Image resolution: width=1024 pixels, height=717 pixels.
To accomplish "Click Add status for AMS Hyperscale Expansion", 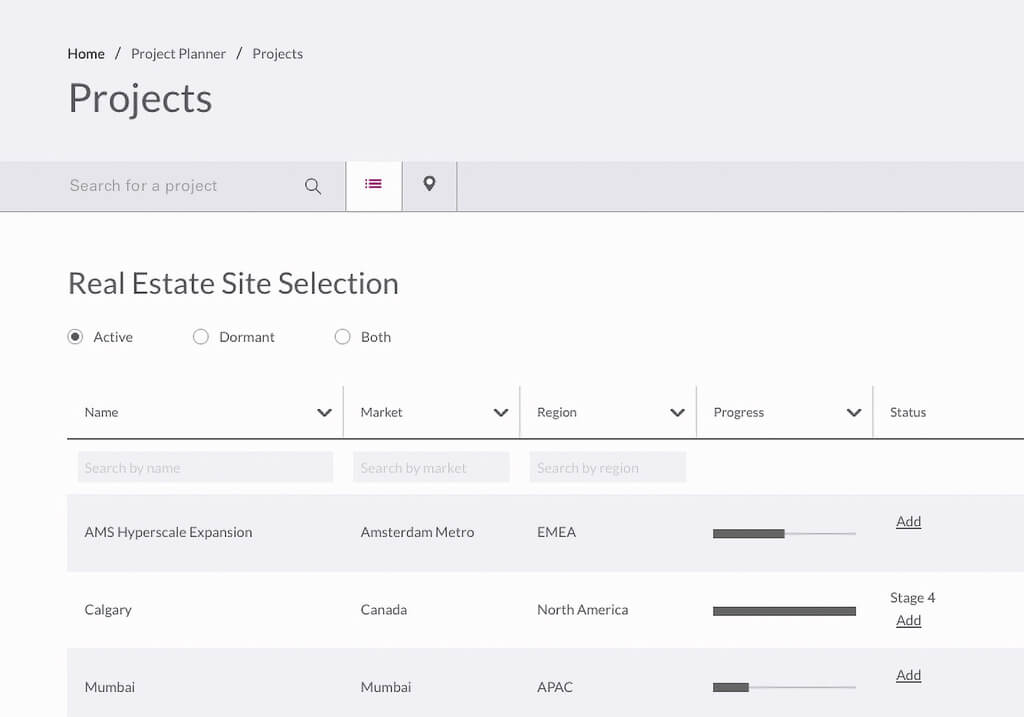I will click(x=908, y=521).
